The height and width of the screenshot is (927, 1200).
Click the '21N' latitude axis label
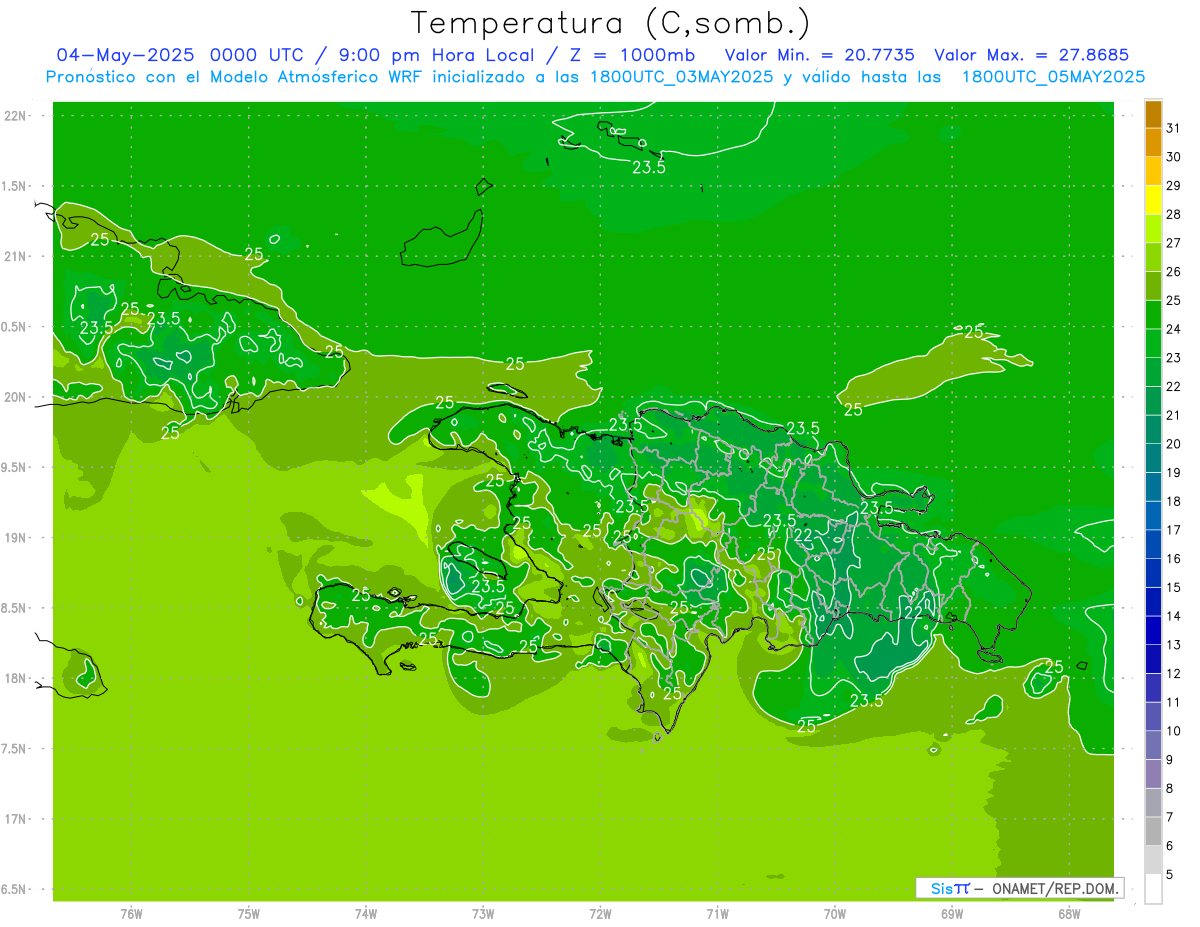tap(16, 256)
